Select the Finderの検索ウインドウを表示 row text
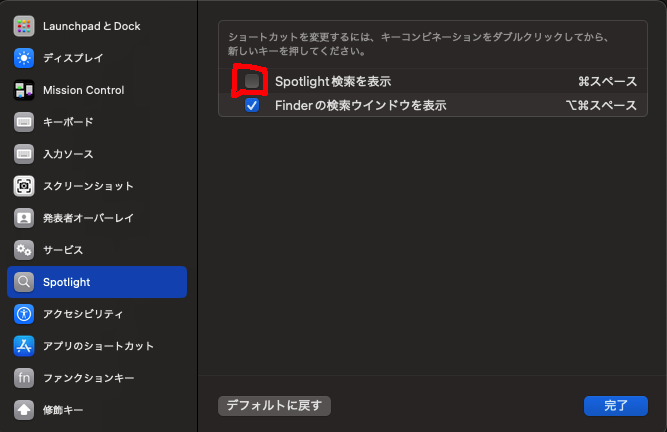Viewport: 667px width, 432px height. tap(361, 105)
